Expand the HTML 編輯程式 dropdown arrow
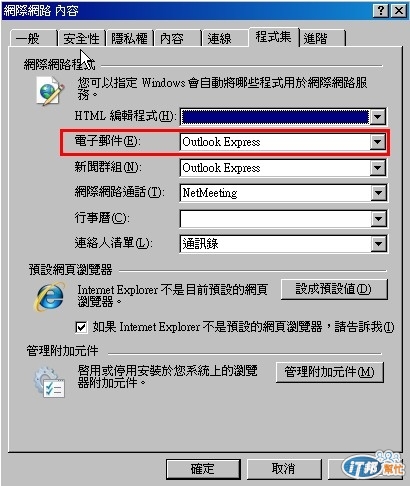The height and width of the screenshot is (486, 410). click(x=377, y=117)
